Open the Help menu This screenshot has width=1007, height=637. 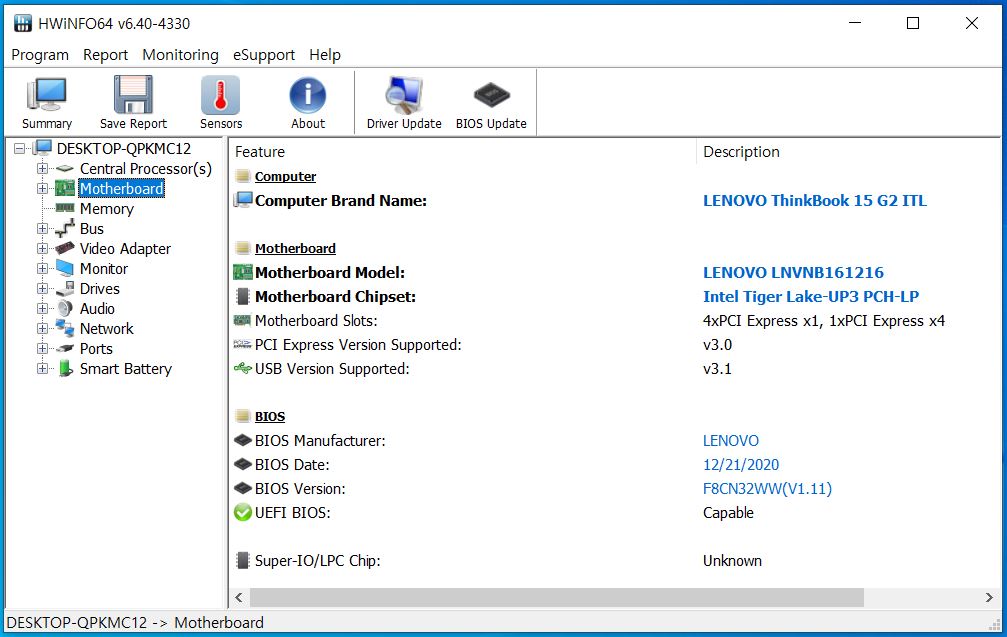click(x=325, y=55)
